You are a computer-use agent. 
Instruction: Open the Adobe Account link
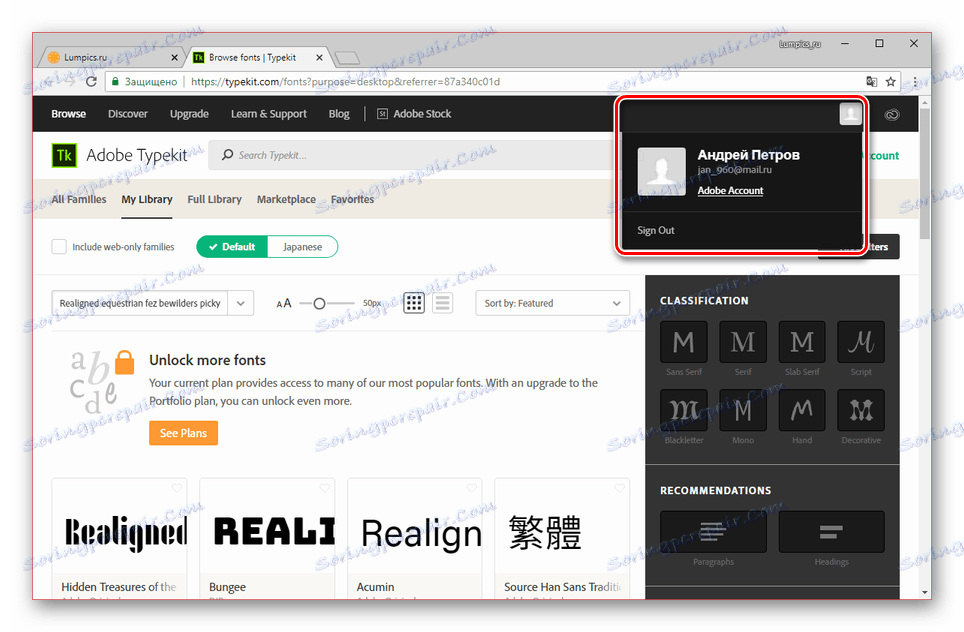pos(730,191)
